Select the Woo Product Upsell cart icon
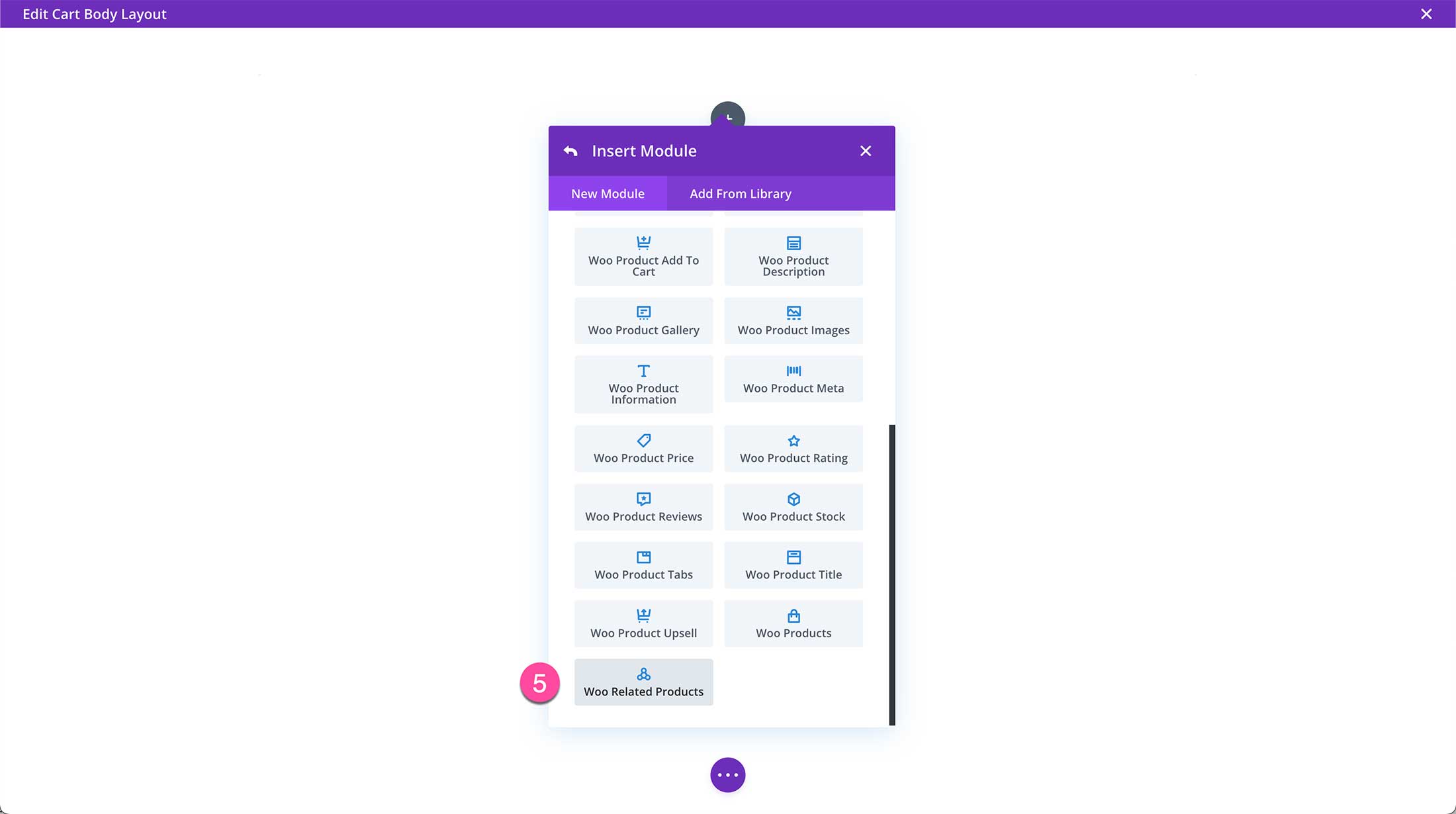The width and height of the screenshot is (1456, 814). (643, 615)
